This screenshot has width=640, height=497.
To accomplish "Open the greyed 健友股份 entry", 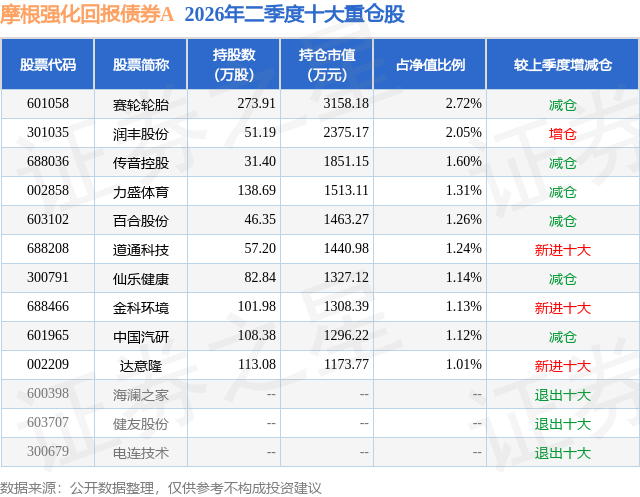I will tap(141, 424).
